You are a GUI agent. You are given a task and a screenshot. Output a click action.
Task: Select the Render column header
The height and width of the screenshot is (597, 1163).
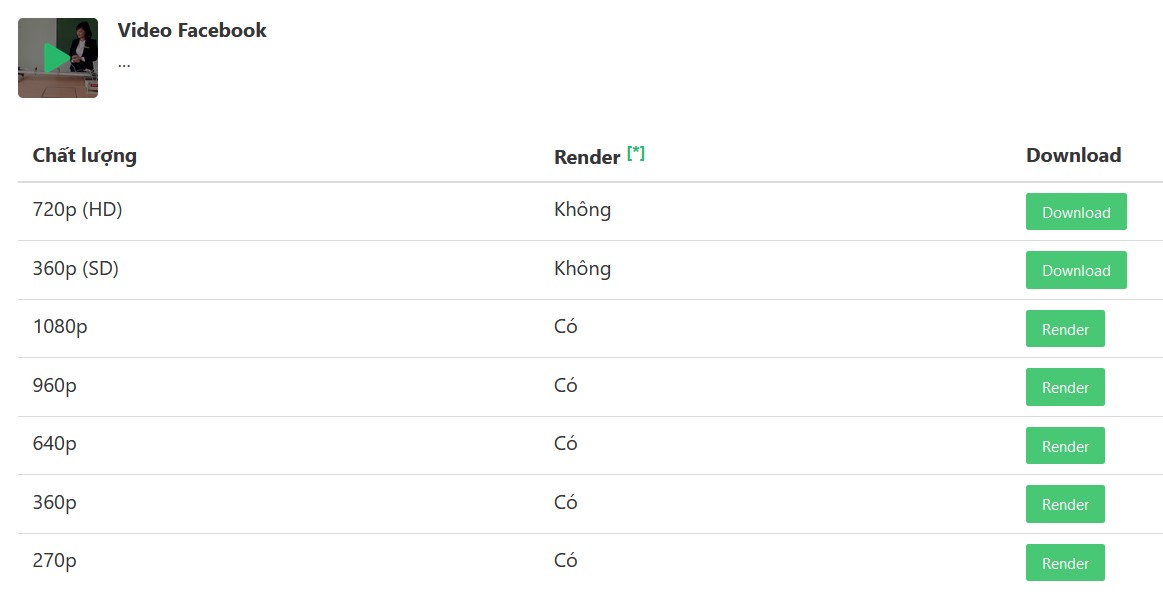tap(587, 157)
